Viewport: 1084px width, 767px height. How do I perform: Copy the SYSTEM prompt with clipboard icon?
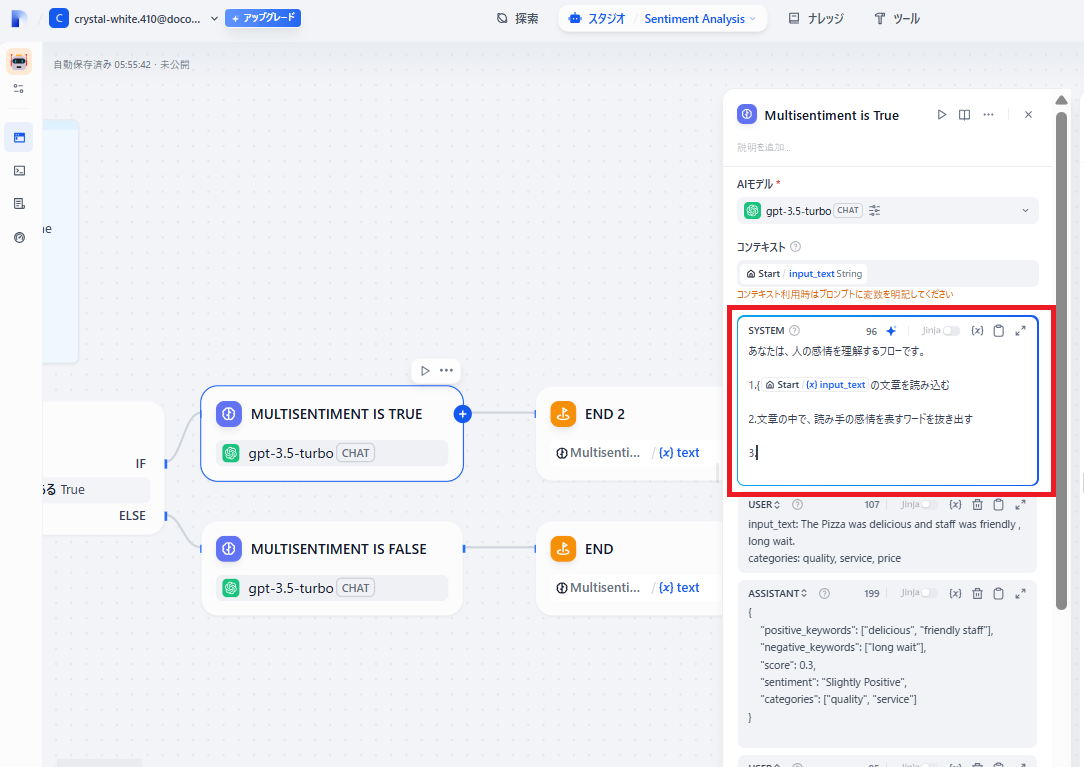point(998,330)
